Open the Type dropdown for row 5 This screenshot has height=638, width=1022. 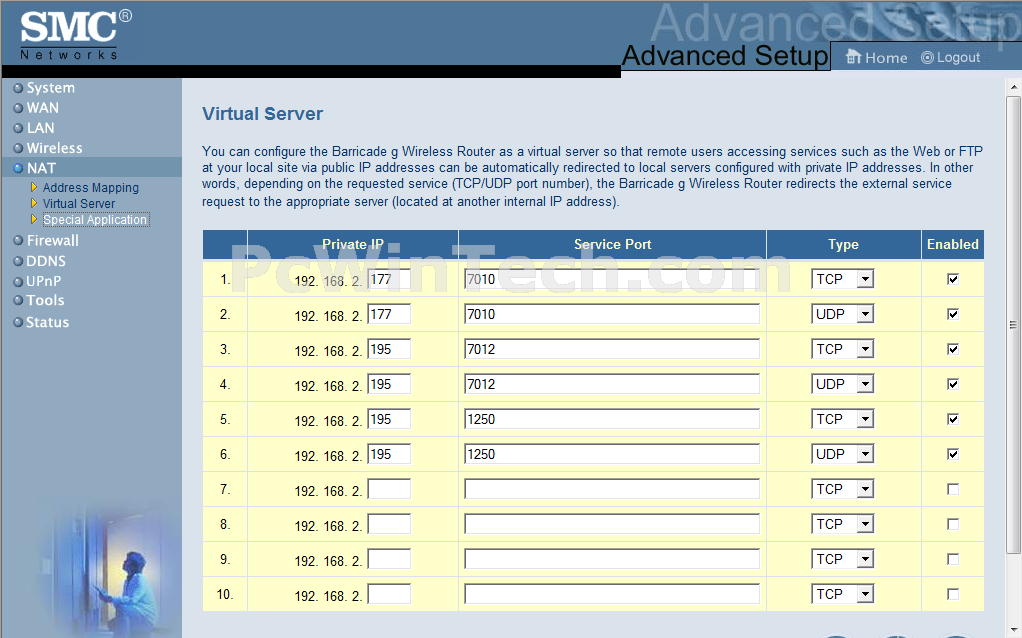pyautogui.click(x=842, y=419)
